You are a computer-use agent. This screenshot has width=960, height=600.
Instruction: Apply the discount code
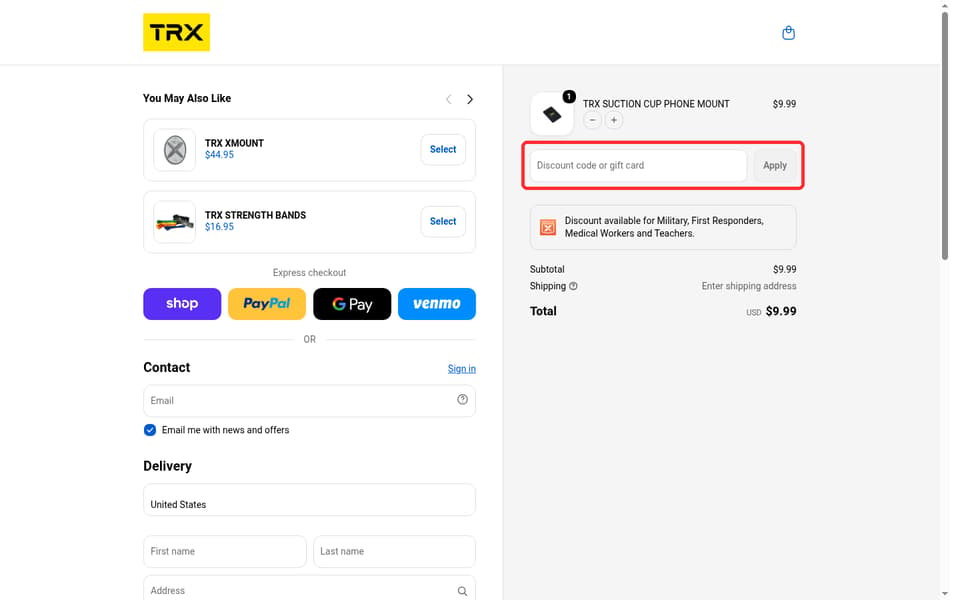click(774, 165)
